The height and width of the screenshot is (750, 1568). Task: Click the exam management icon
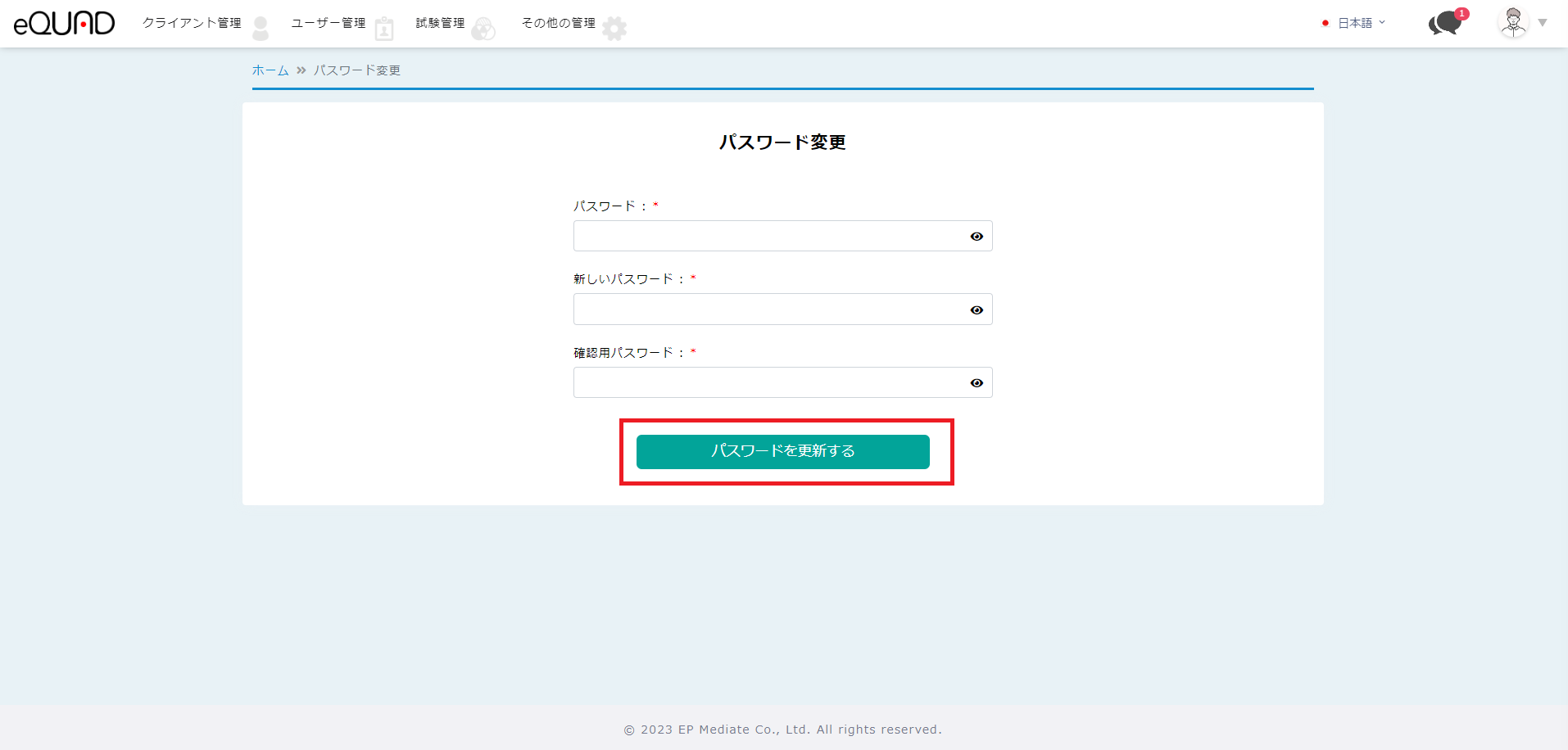tap(483, 29)
